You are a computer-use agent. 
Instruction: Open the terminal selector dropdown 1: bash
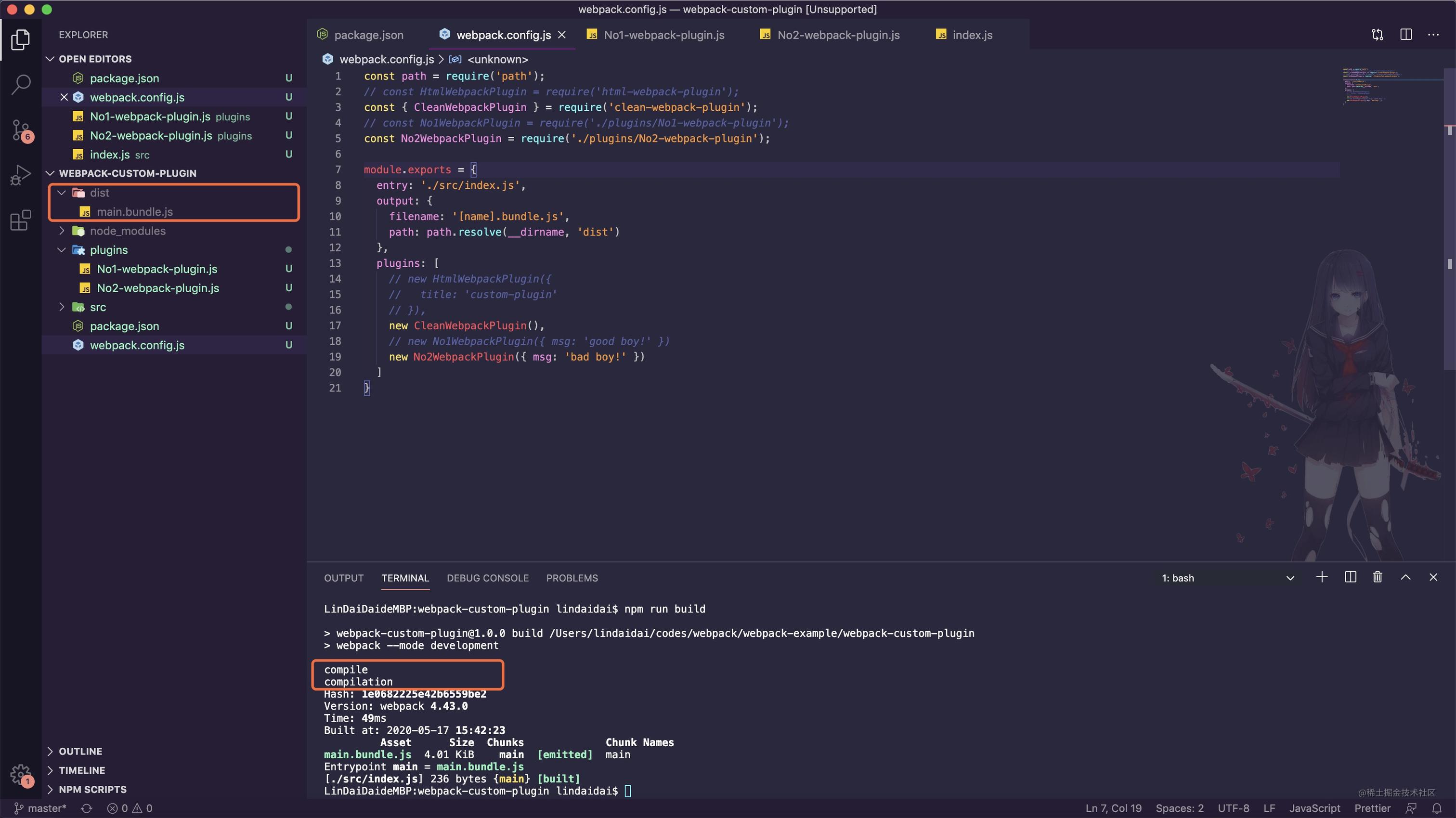[x=1228, y=578]
